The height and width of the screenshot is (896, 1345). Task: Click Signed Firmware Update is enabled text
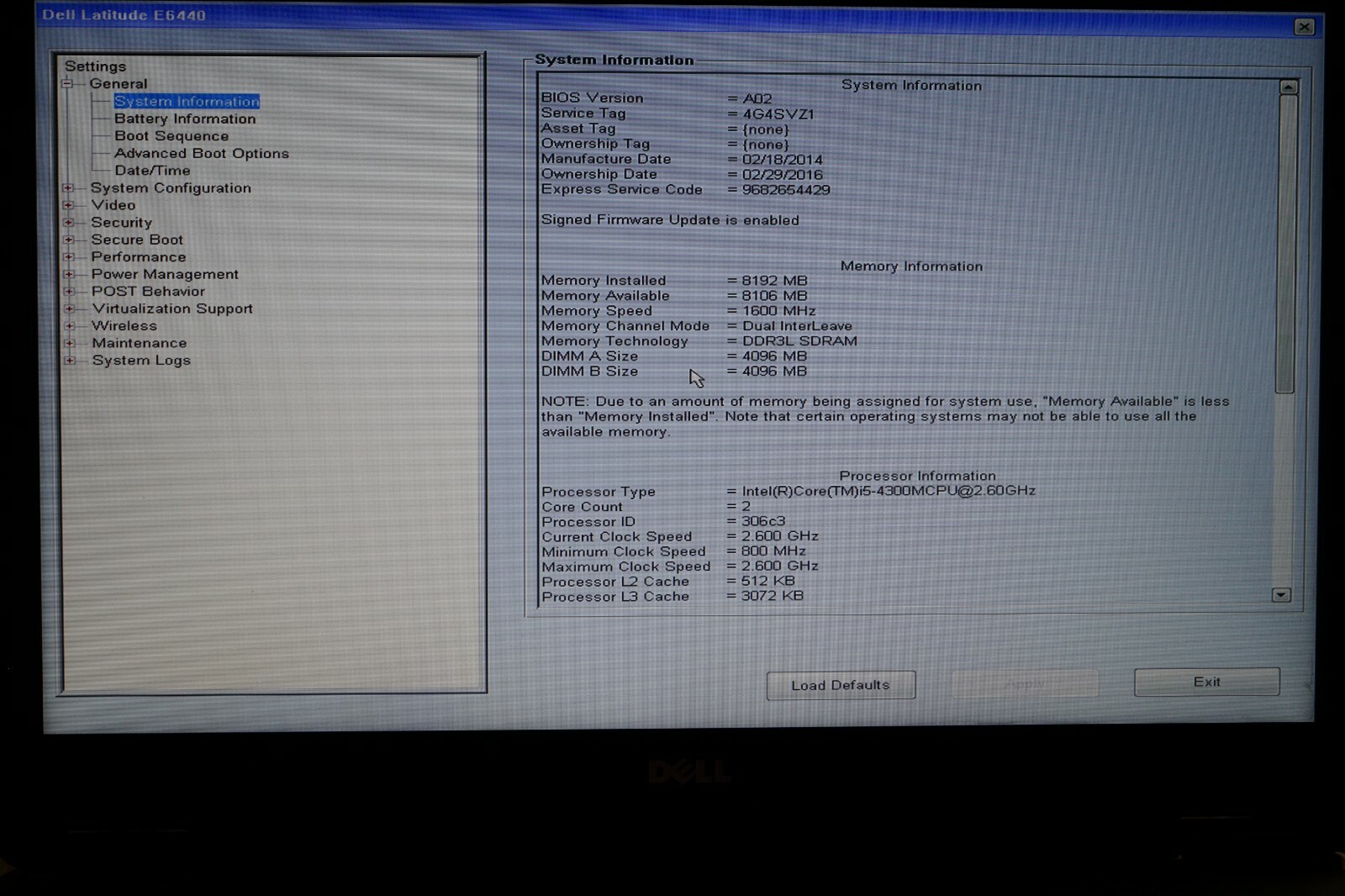[x=670, y=220]
